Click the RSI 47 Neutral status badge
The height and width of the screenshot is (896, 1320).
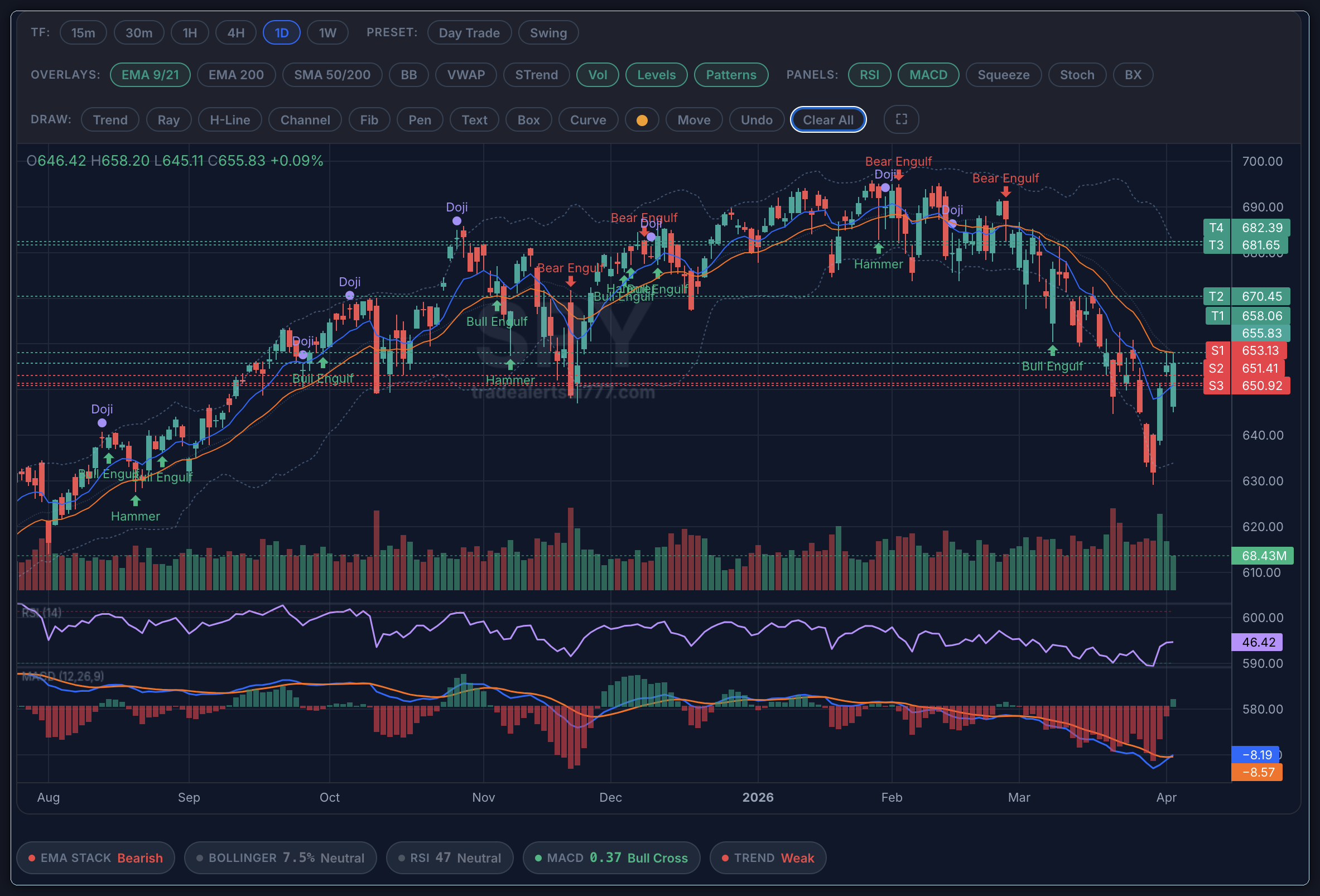(x=449, y=858)
